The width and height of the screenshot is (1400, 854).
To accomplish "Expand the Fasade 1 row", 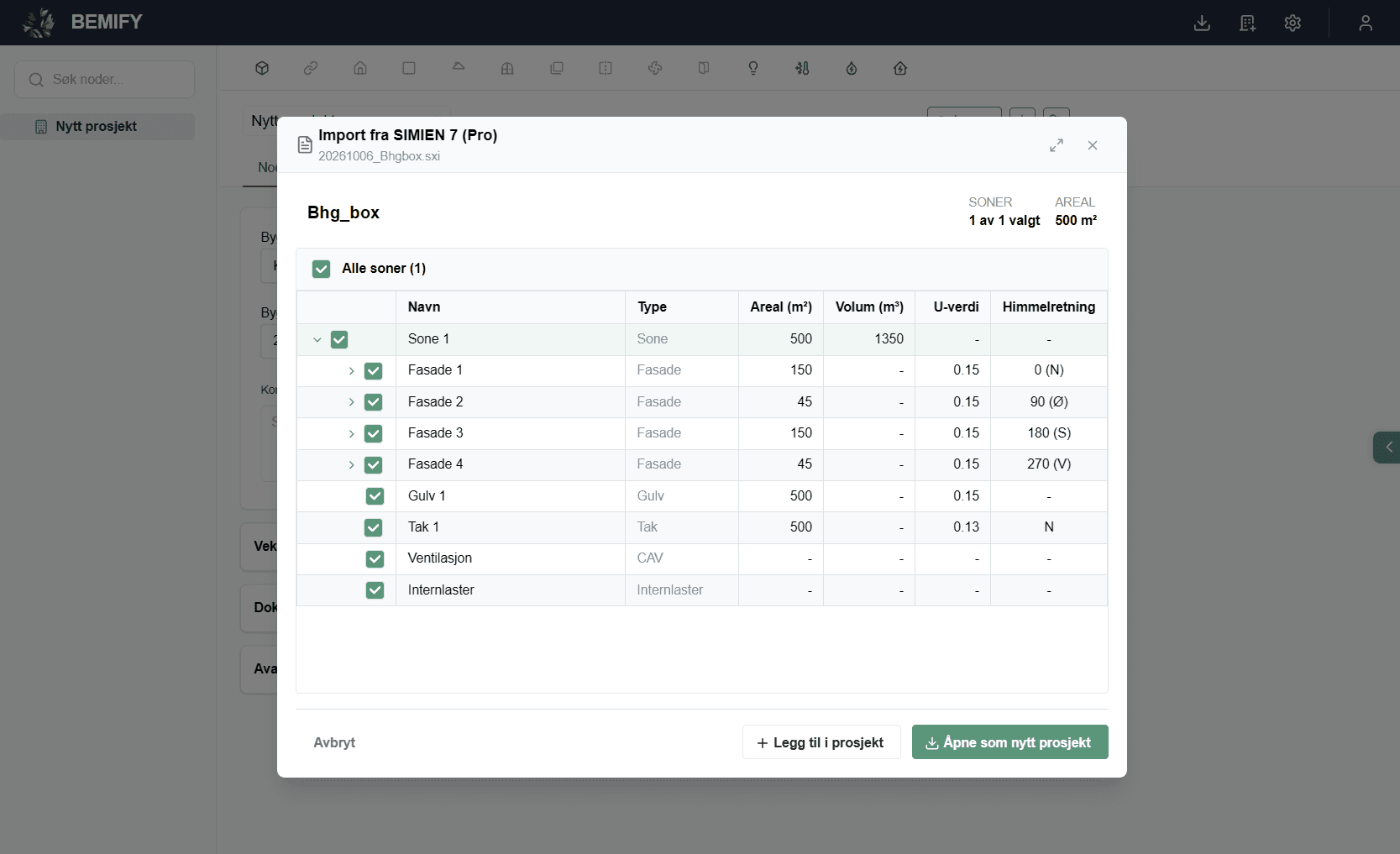I will 351,370.
